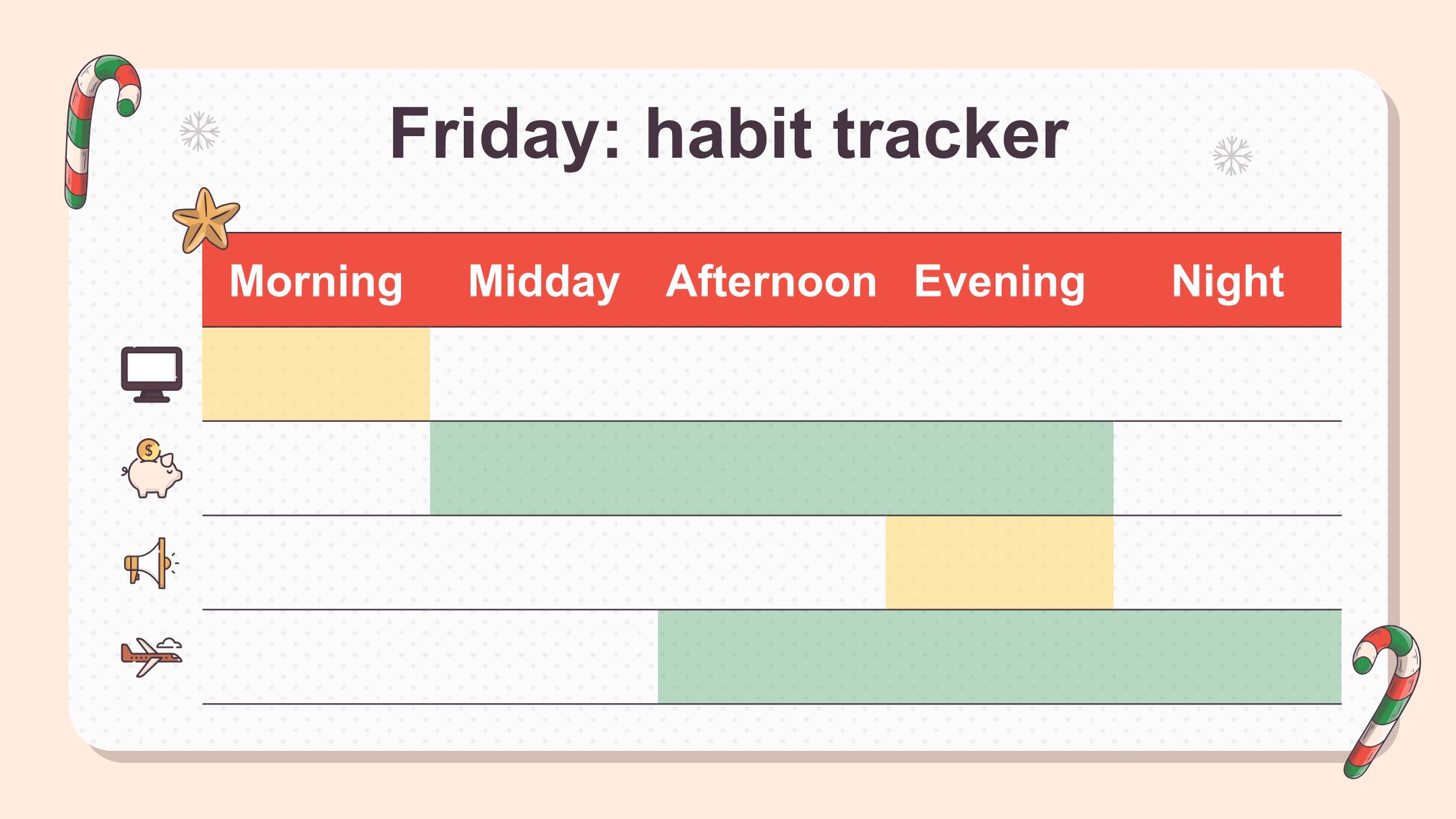
Task: Click the Afternoon column header
Action: [771, 280]
